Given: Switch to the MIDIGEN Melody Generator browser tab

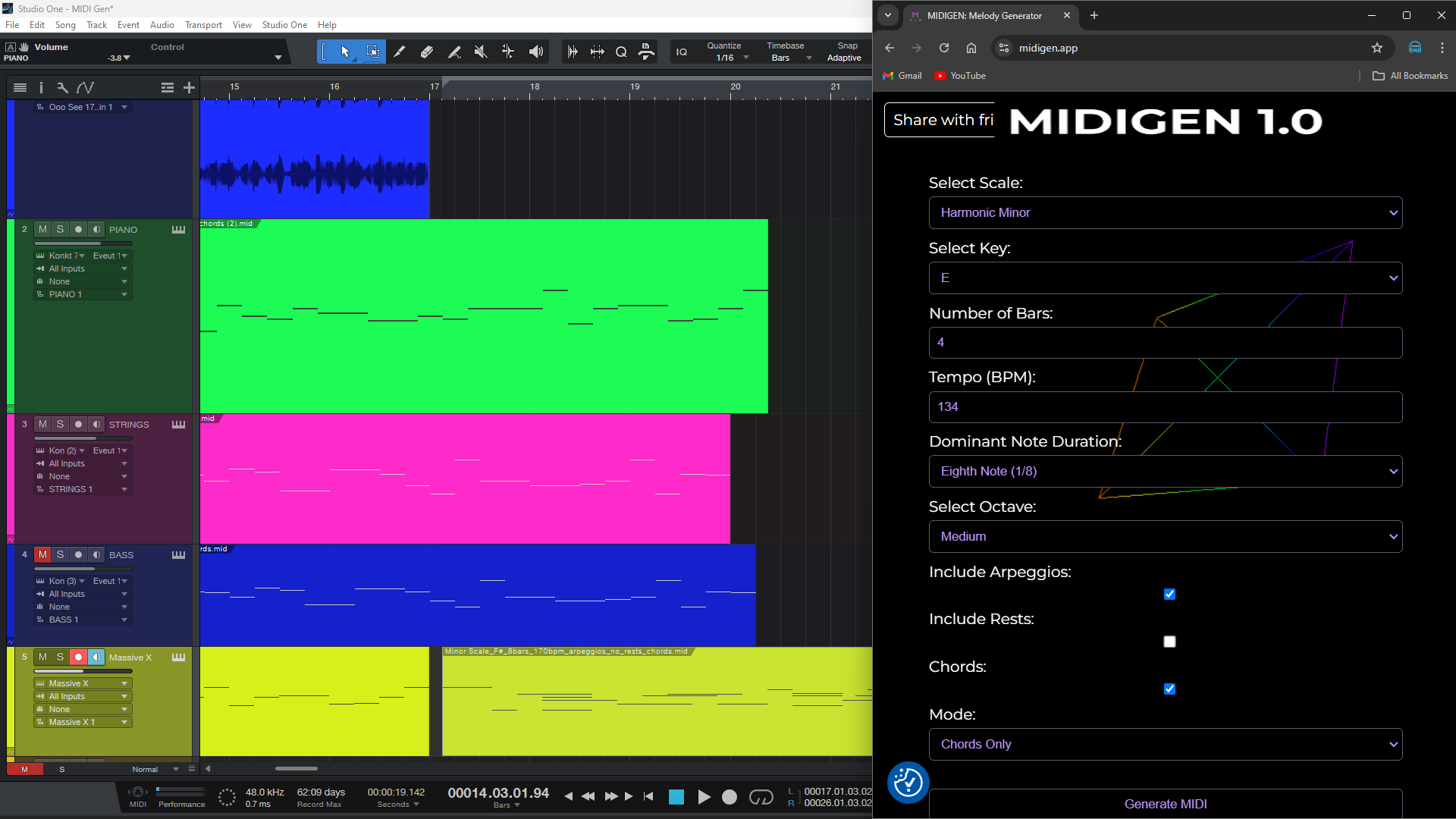Looking at the screenshot, I should 986,15.
